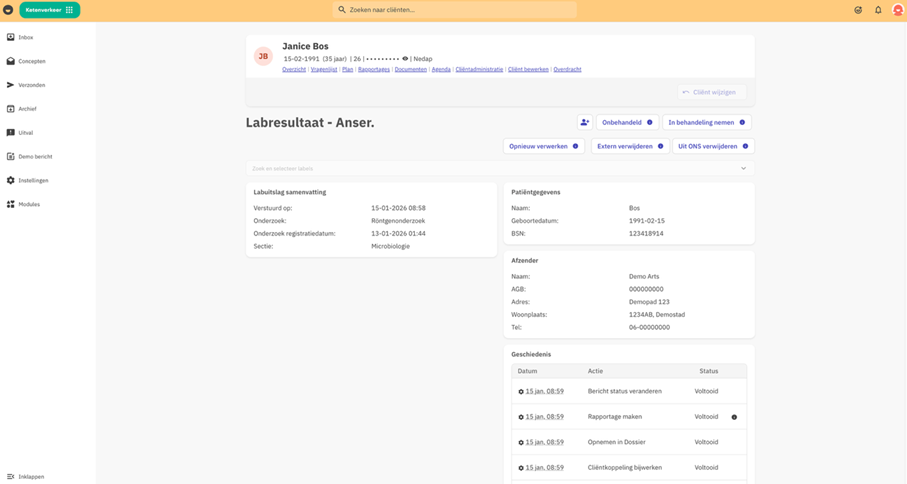The height and width of the screenshot is (484, 907).
Task: Click info icon on In behandeling nemen
Action: point(742,122)
